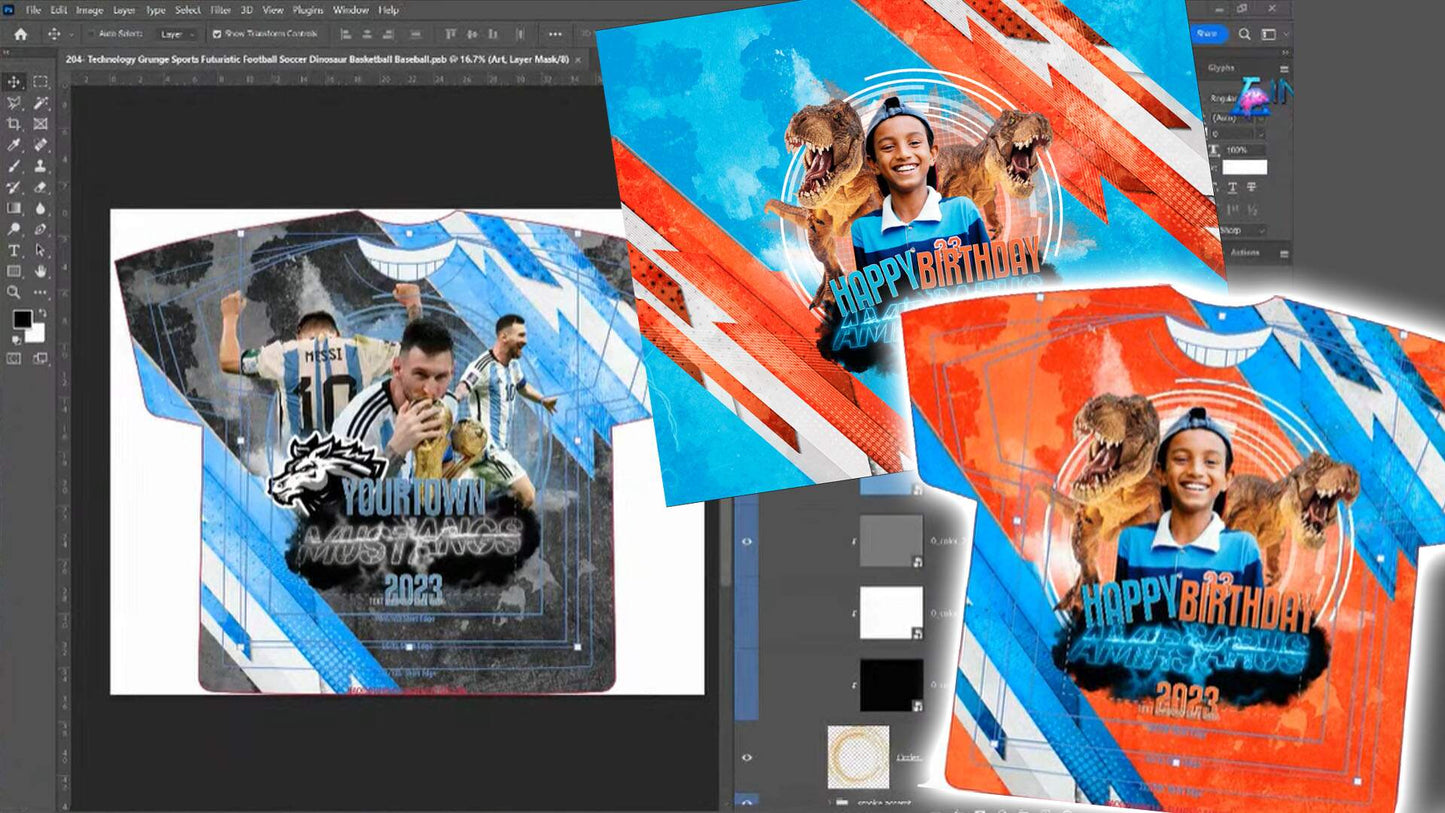This screenshot has width=1445, height=813.
Task: Click the blue Share button
Action: (1207, 34)
